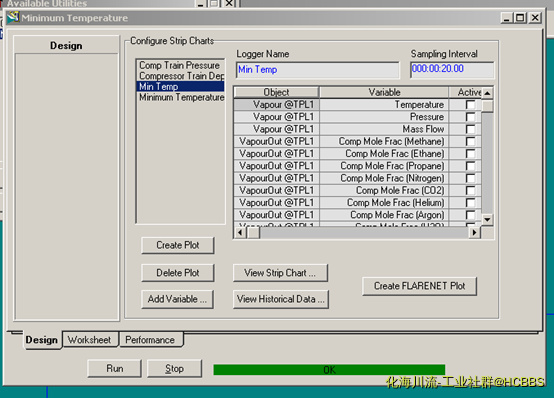This screenshot has height=398, width=554.
Task: Enable Active box for Comp Mole Frac (Helium)
Action: tap(470, 203)
